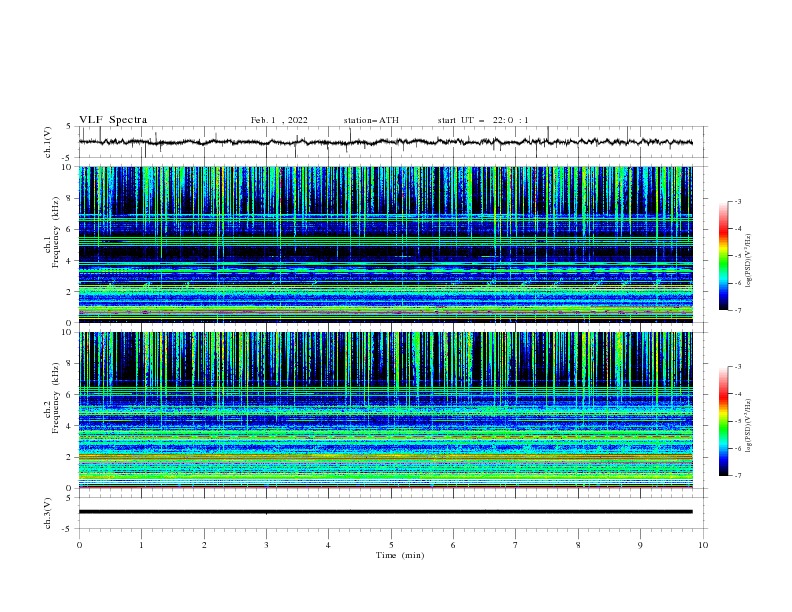
Task: Click the '-7' value on ch.2 color bar
Action: (x=738, y=475)
